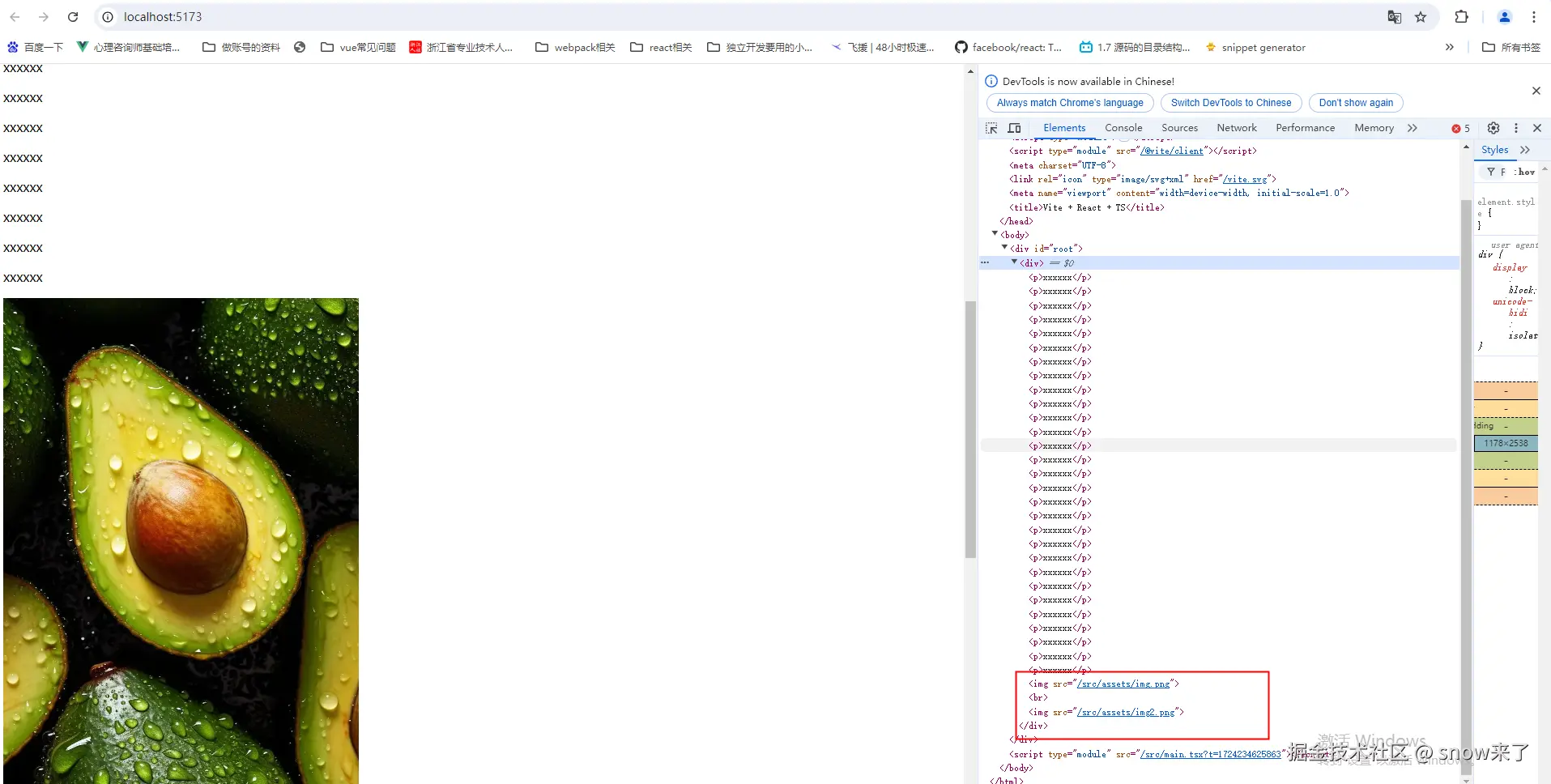Follow the /@vite/client script link
Screen dimensions: 1551x784
1172,151
